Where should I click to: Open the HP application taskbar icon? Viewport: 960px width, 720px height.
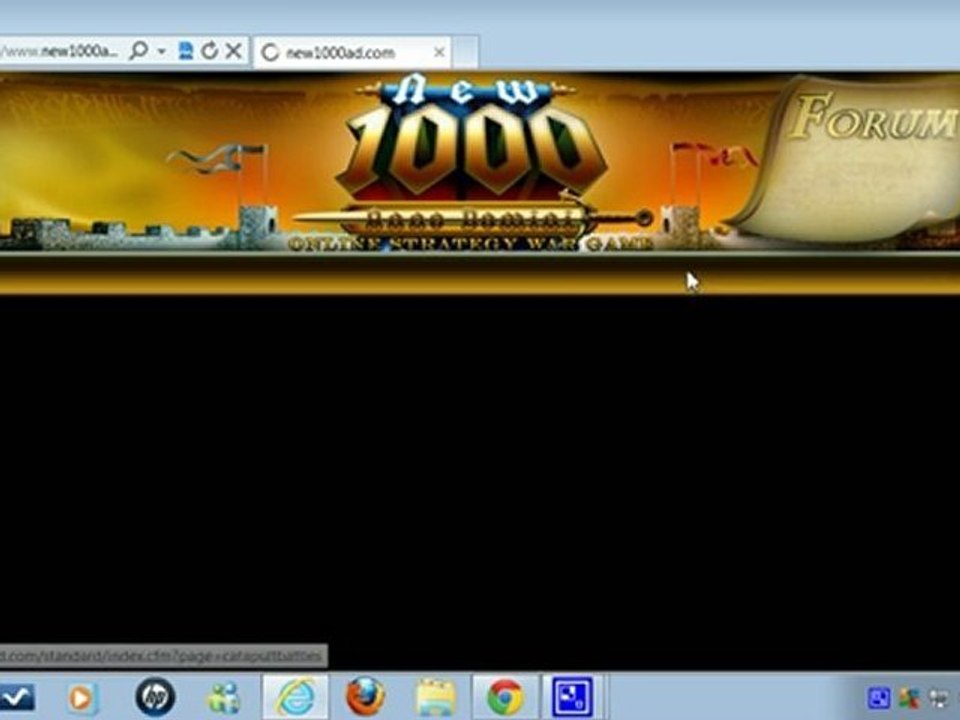155,697
